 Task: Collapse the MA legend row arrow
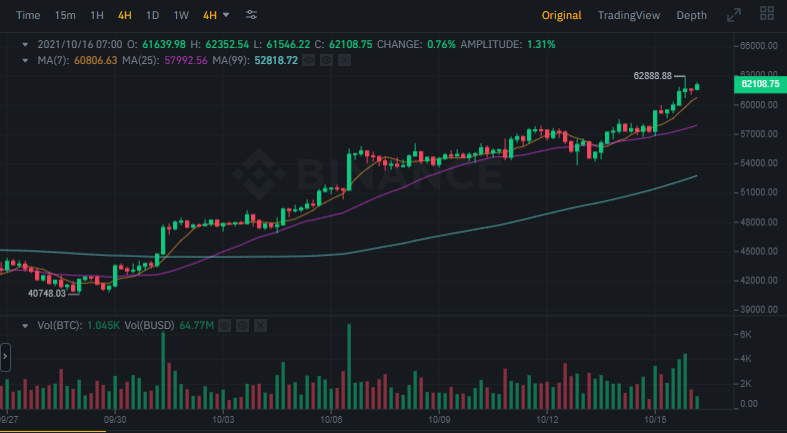click(x=26, y=60)
